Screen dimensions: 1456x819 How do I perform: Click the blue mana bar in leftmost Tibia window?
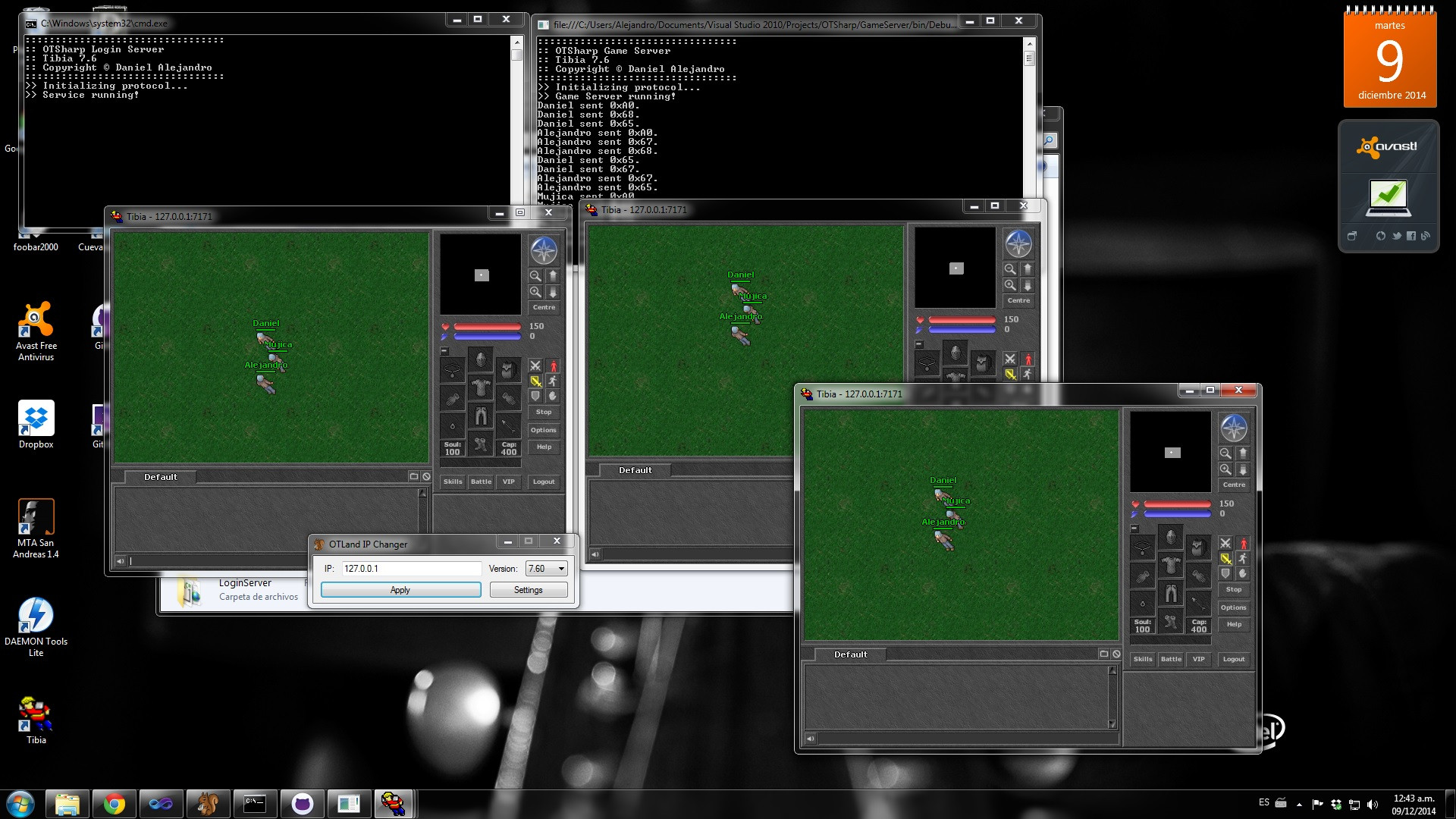point(487,337)
